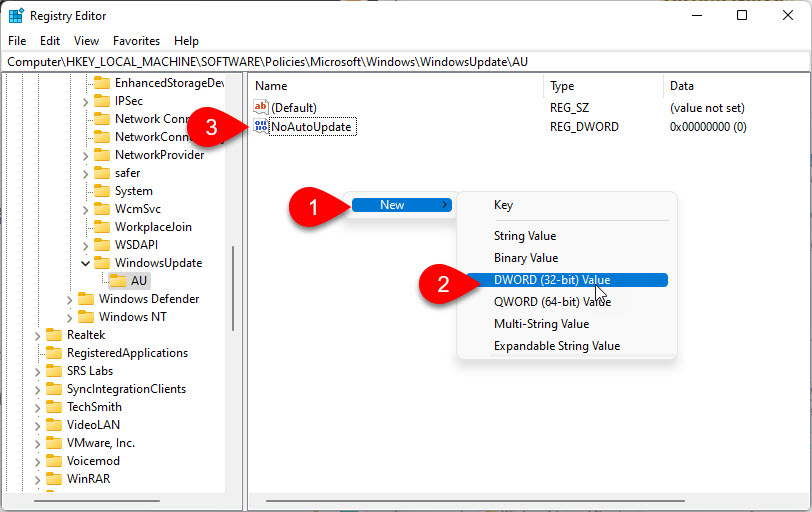This screenshot has width=812, height=512.
Task: Expand the WcmSvc key
Action: click(85, 210)
